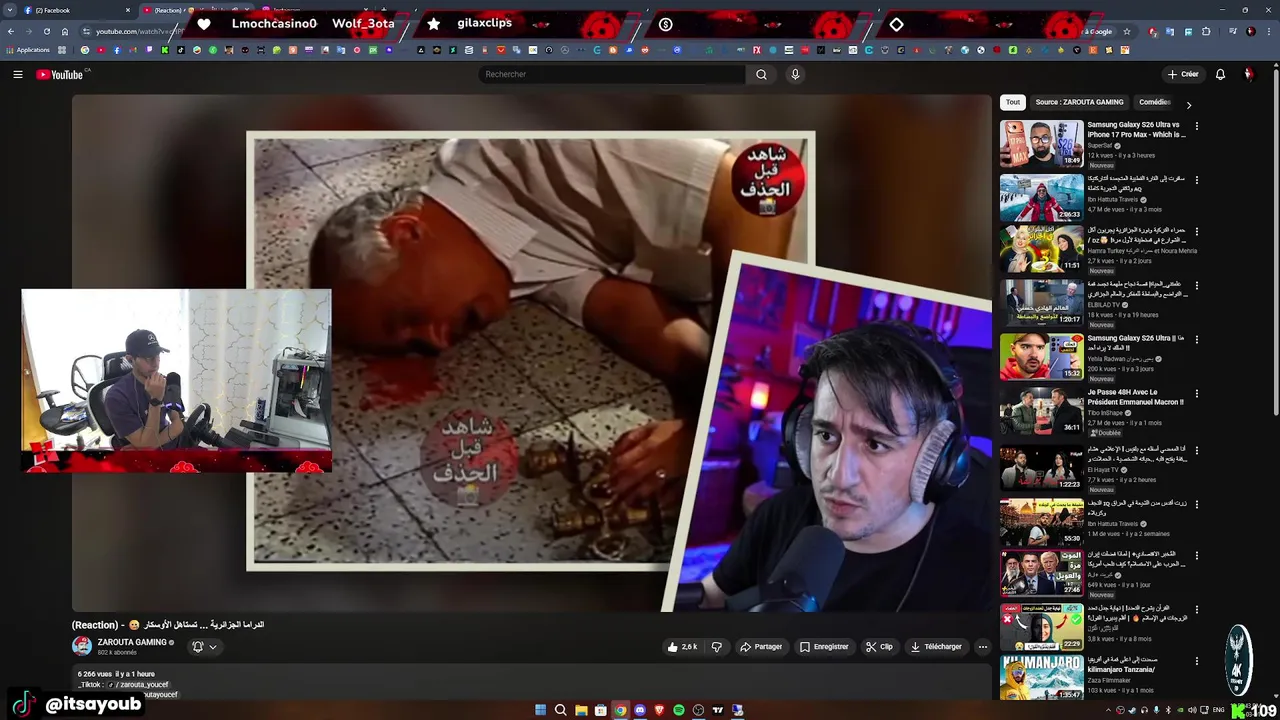Click the search magnifier button

click(x=761, y=74)
